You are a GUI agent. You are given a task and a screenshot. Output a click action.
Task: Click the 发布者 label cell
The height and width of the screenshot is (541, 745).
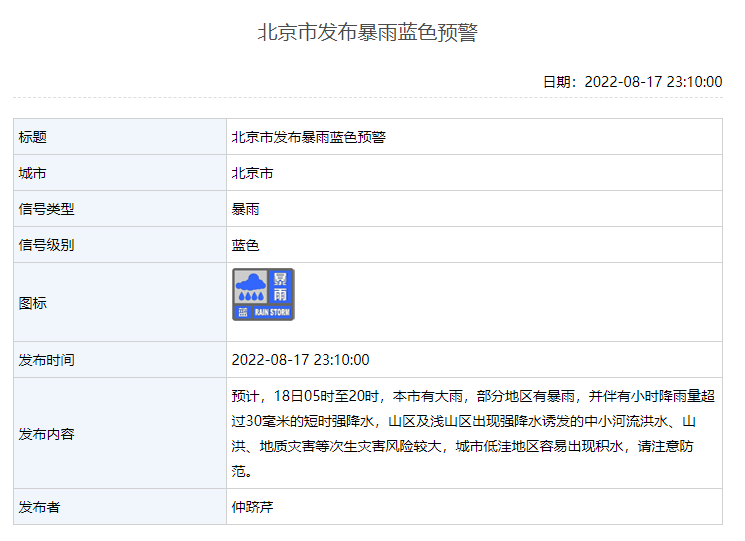120,507
